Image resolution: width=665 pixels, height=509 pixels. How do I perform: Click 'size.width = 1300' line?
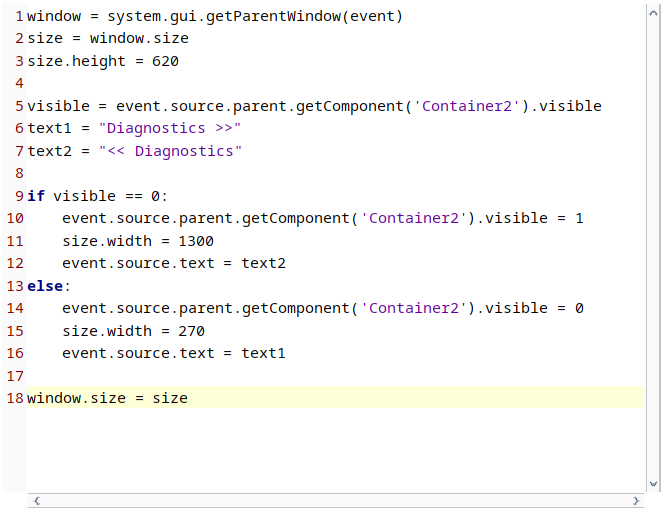point(138,241)
